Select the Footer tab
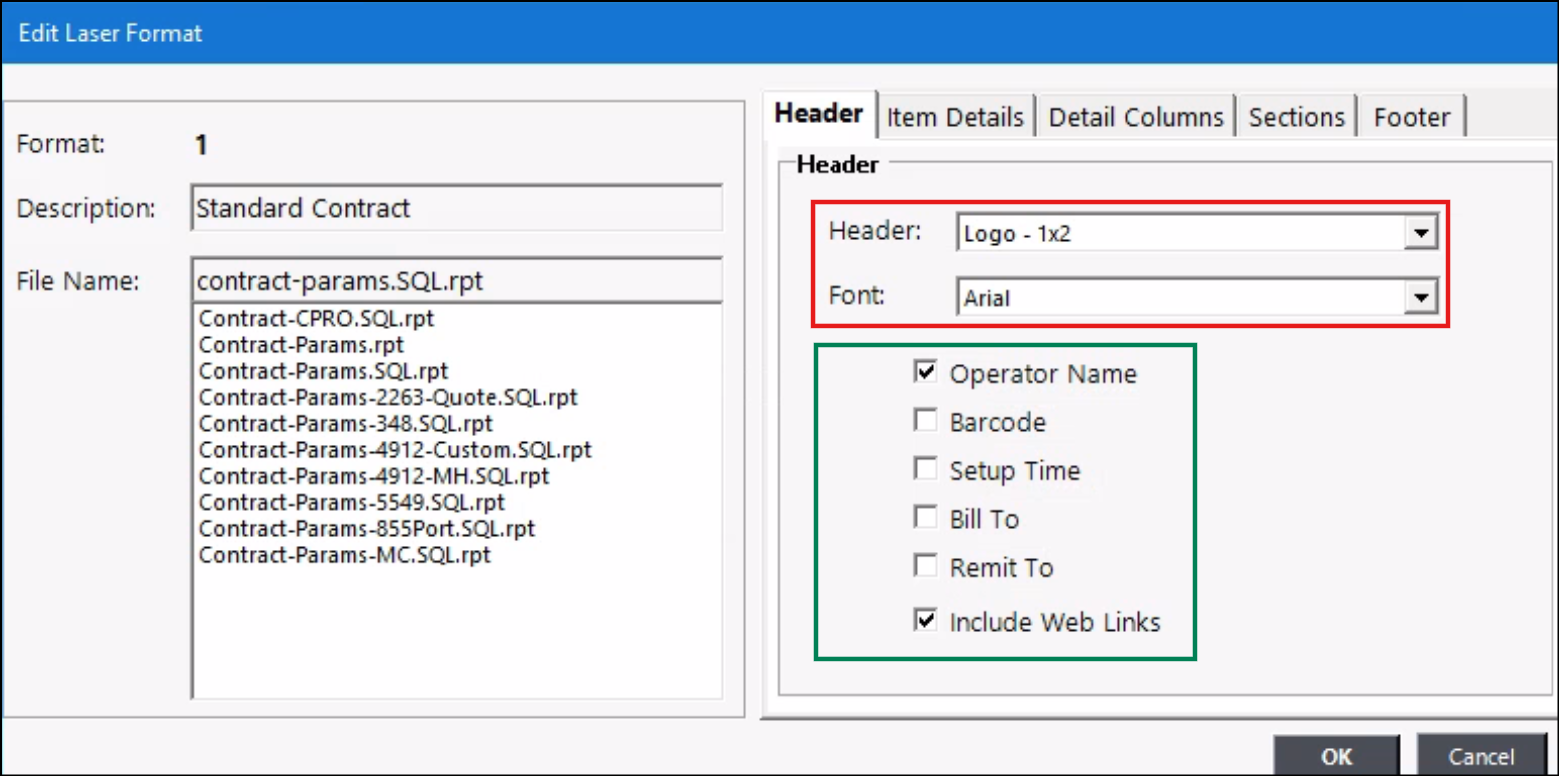The width and height of the screenshot is (1559, 776). (1411, 117)
